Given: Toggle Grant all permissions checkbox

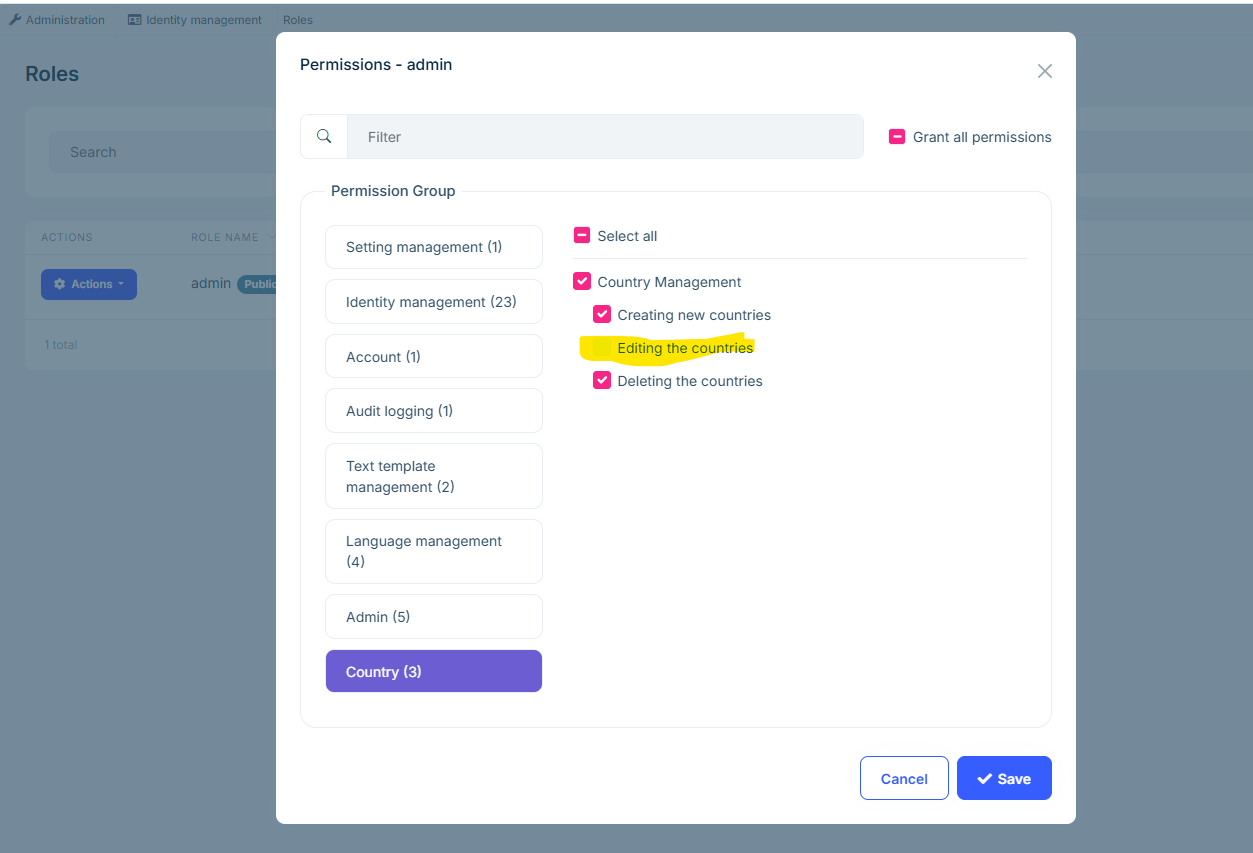Looking at the screenshot, I should point(897,137).
